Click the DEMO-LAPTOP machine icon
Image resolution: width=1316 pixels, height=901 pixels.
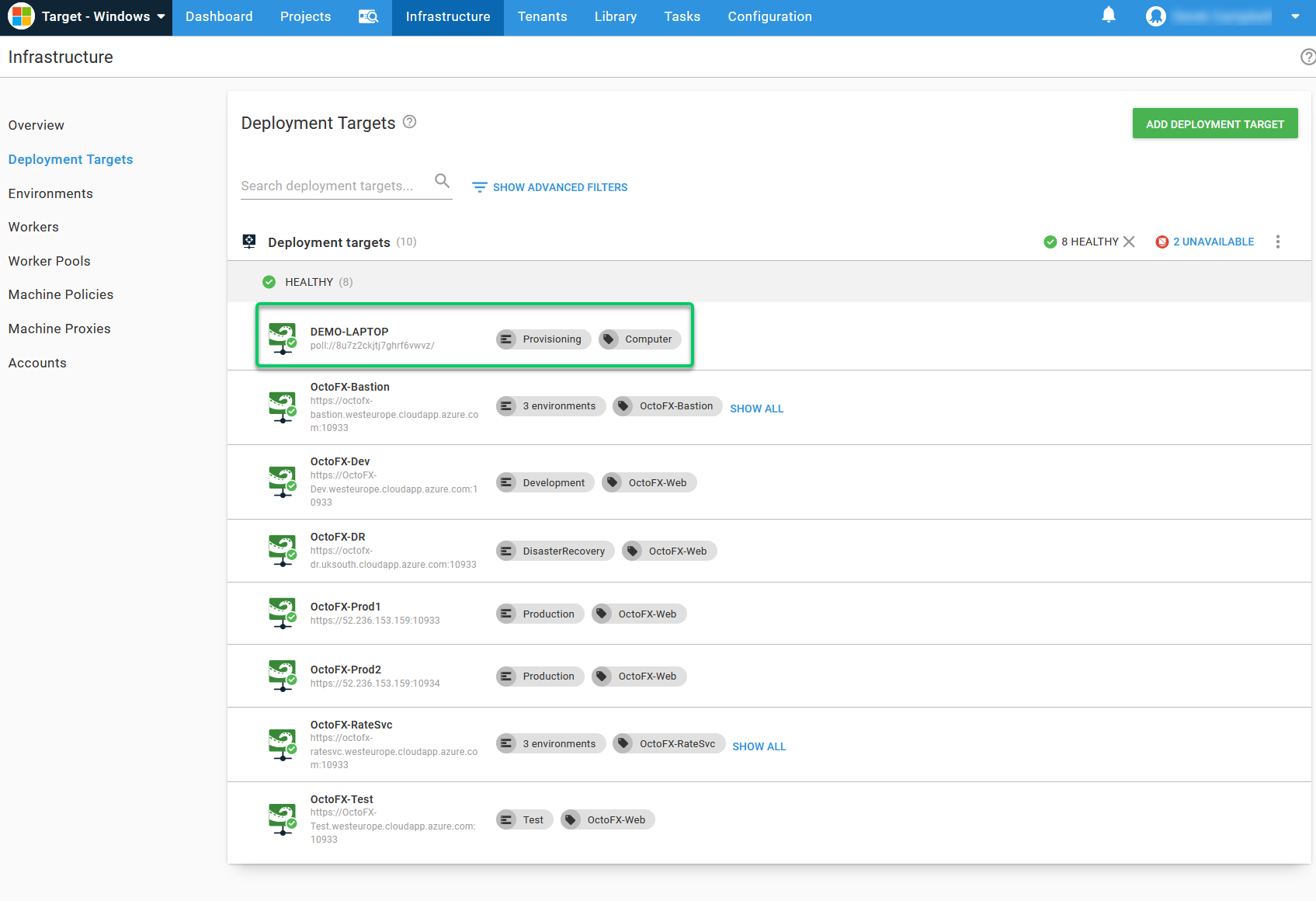pos(283,338)
